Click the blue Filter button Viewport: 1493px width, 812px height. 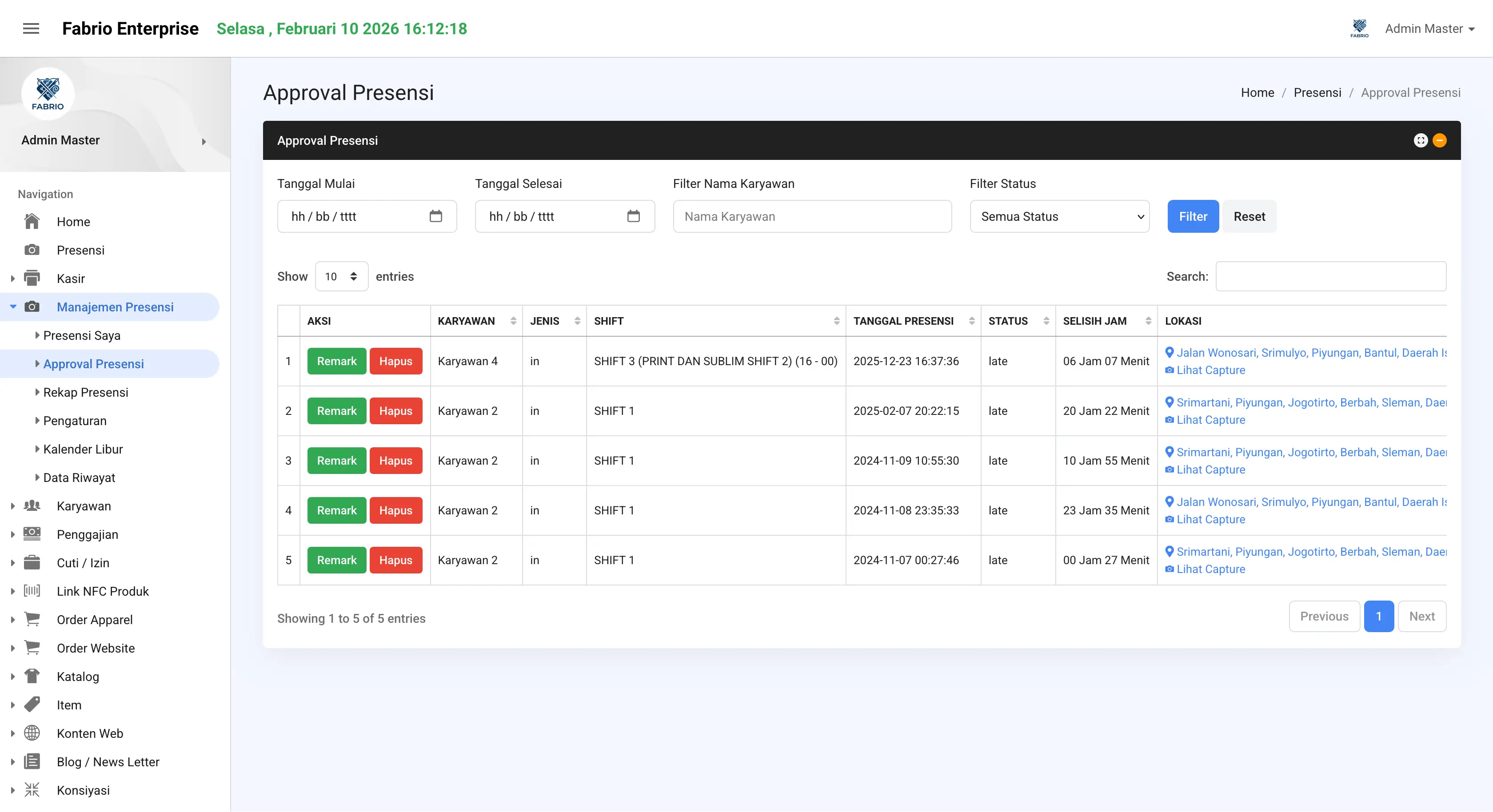coord(1193,216)
